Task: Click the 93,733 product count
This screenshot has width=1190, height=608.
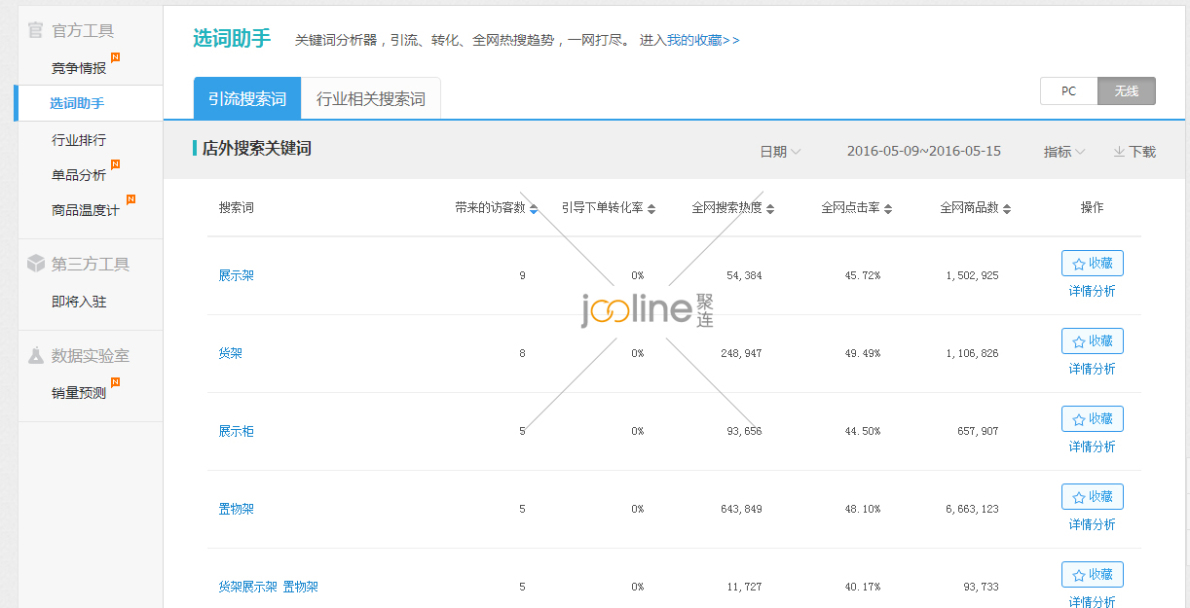Action: point(981,587)
